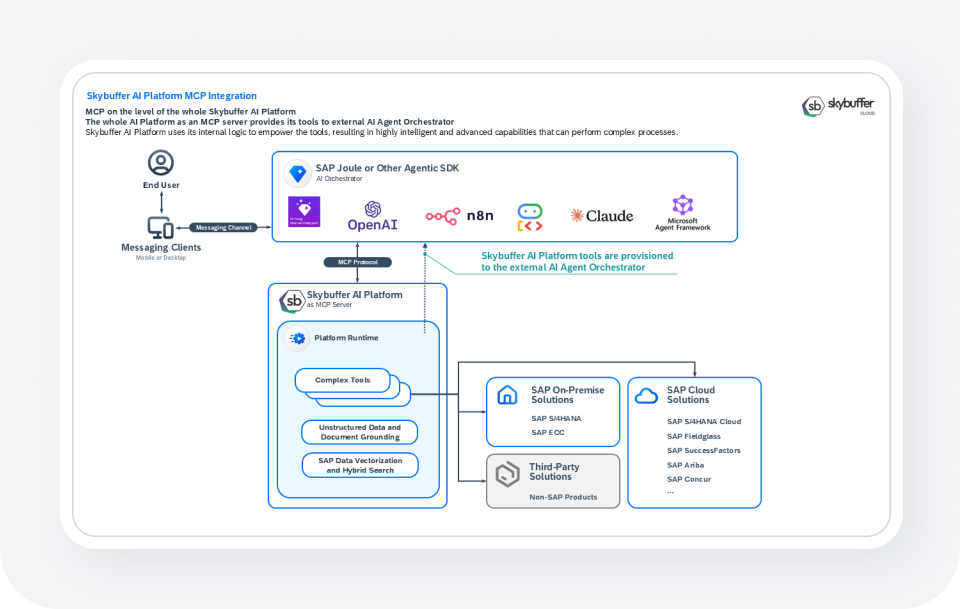Select the n8n workflow logo
Screen dimensions: 960x609
pos(459,215)
